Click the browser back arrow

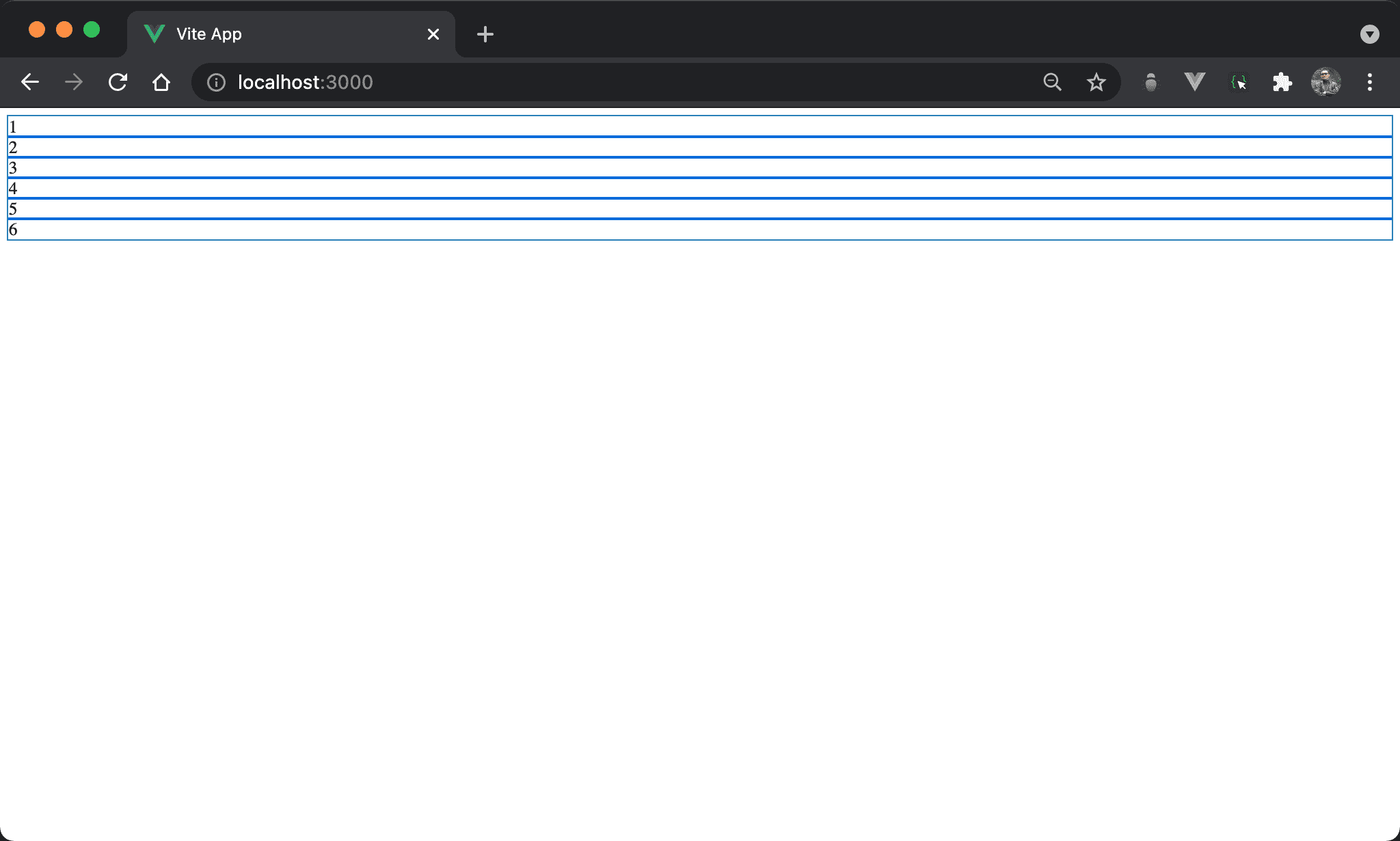pyautogui.click(x=30, y=82)
